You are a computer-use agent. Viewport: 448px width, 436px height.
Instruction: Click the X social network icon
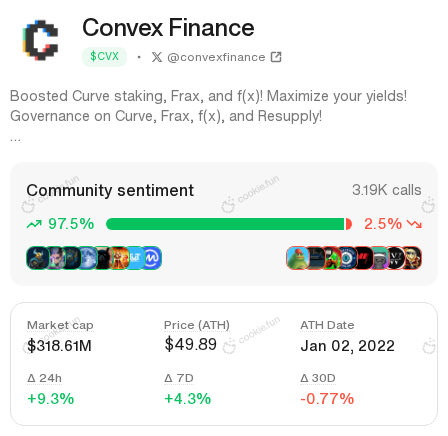[x=157, y=57]
